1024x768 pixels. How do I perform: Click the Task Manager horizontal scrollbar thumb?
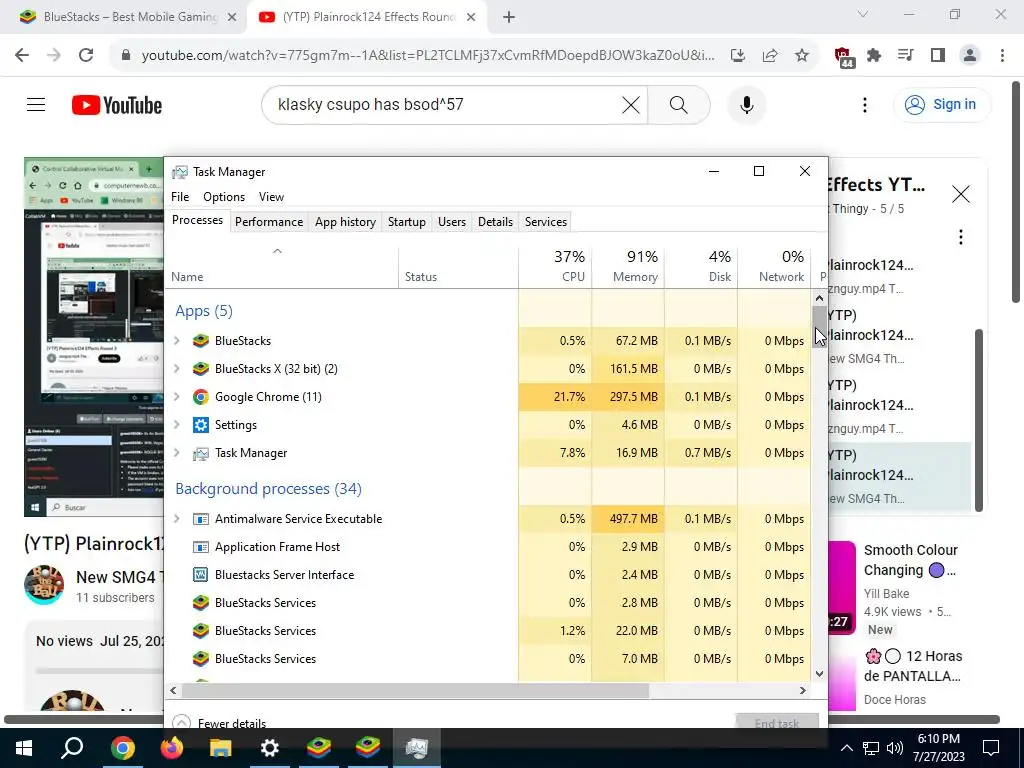(x=415, y=690)
